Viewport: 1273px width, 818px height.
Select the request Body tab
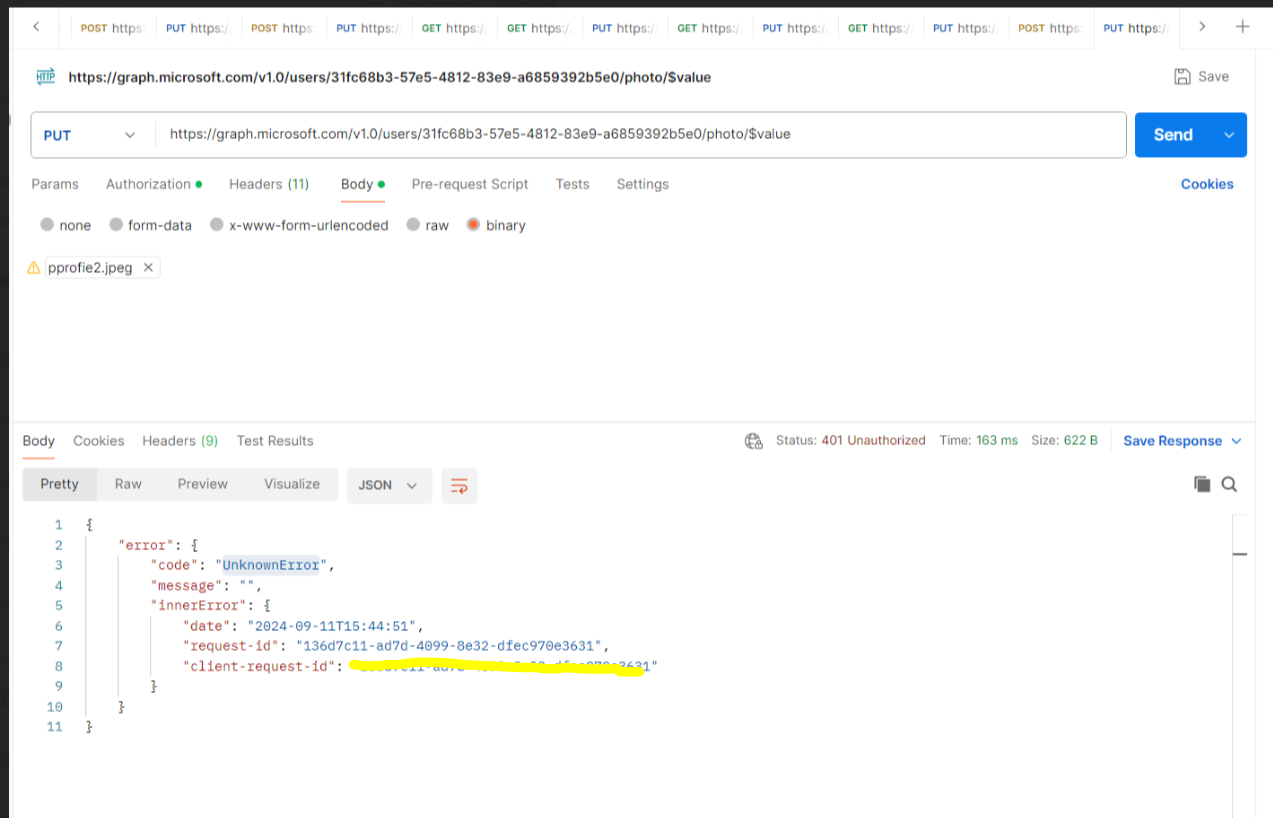[x=363, y=184]
